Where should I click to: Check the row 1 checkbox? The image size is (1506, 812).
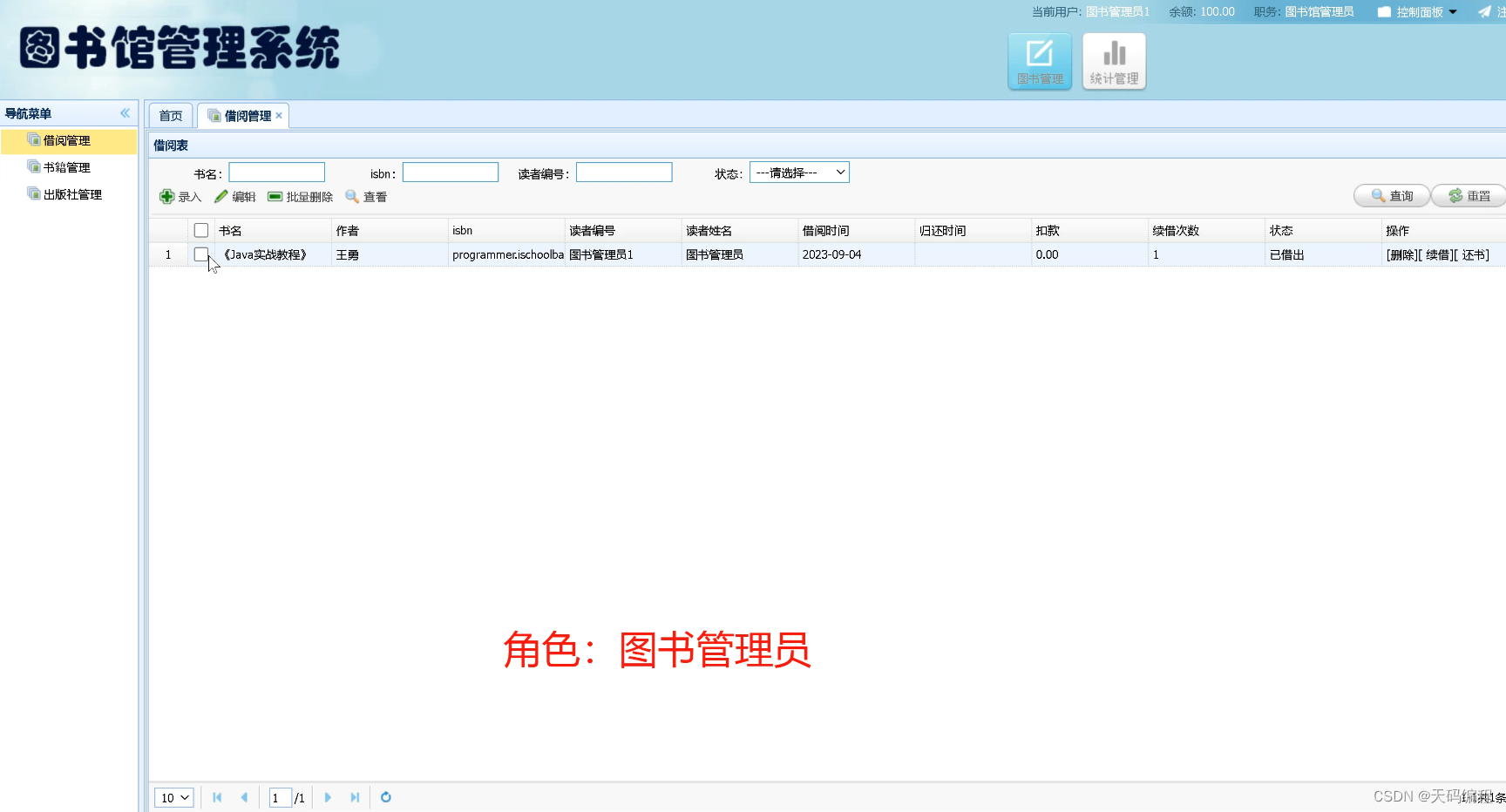201,254
